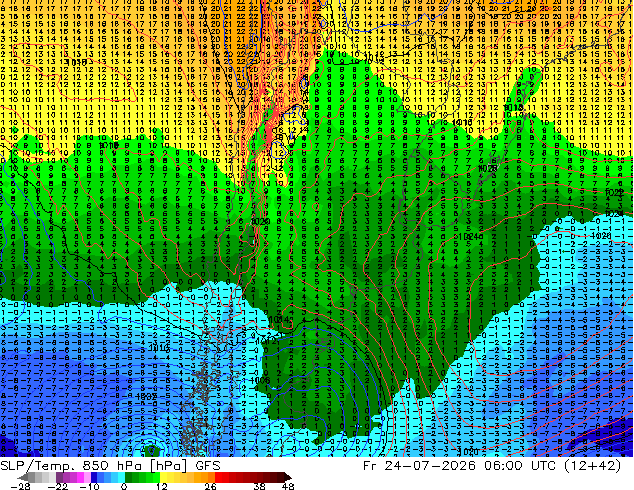Click the yellow legend segment at 12
This screenshot has height=490, width=634.
tap(164, 477)
